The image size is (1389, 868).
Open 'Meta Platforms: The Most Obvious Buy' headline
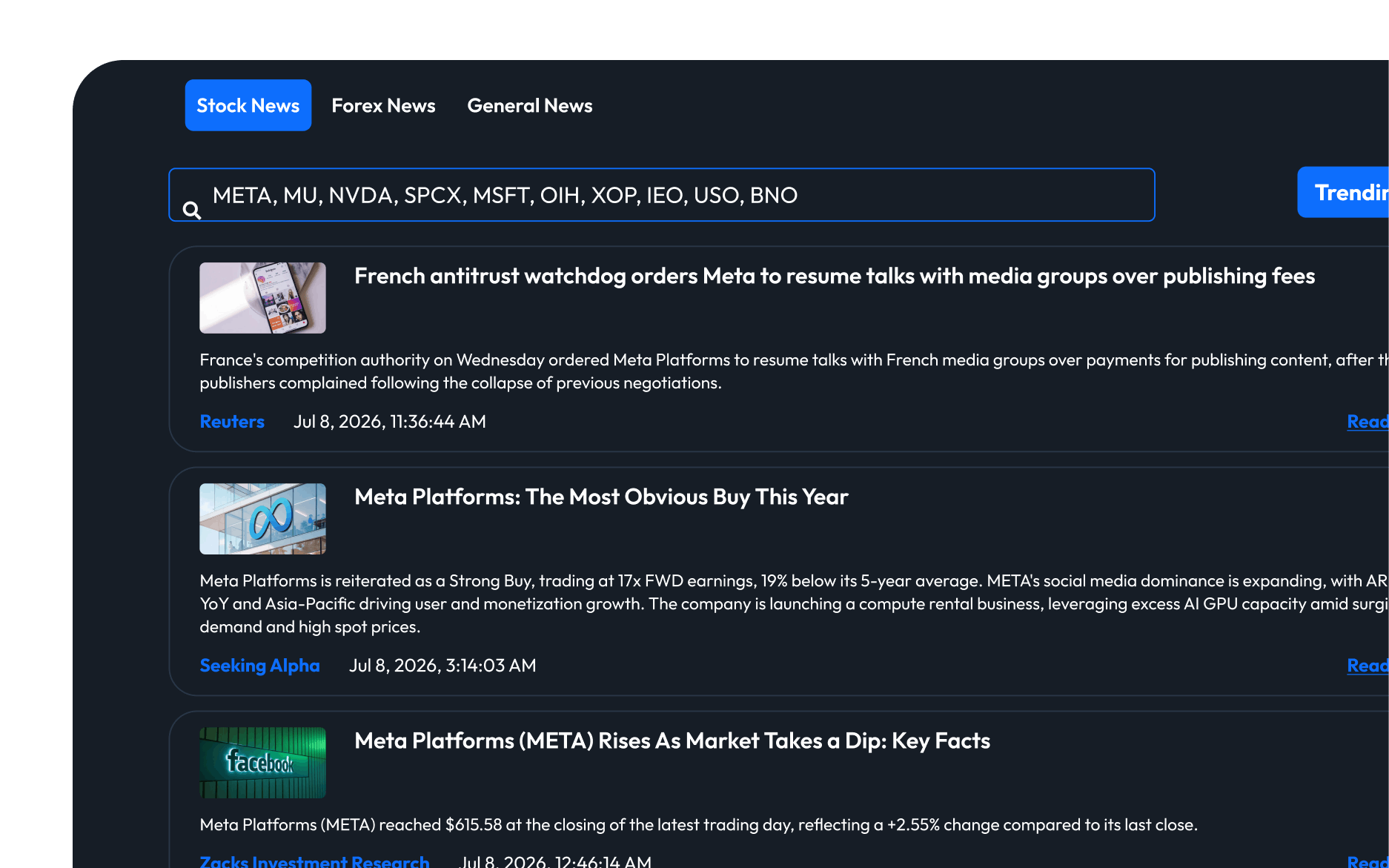(x=601, y=497)
